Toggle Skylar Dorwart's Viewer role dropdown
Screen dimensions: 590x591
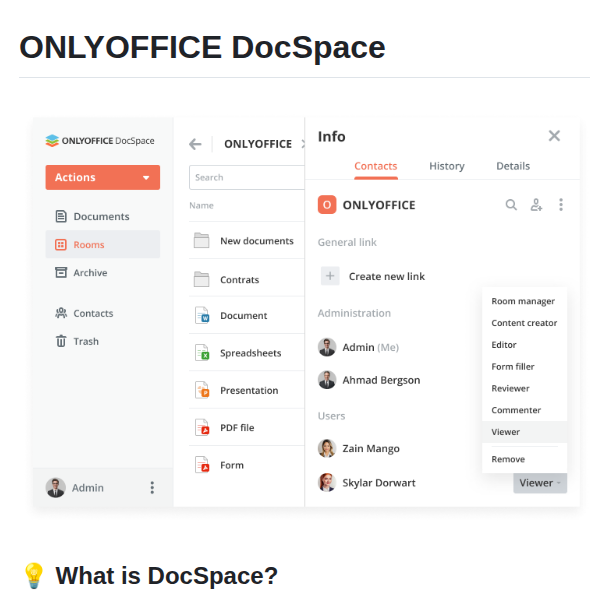tap(540, 483)
